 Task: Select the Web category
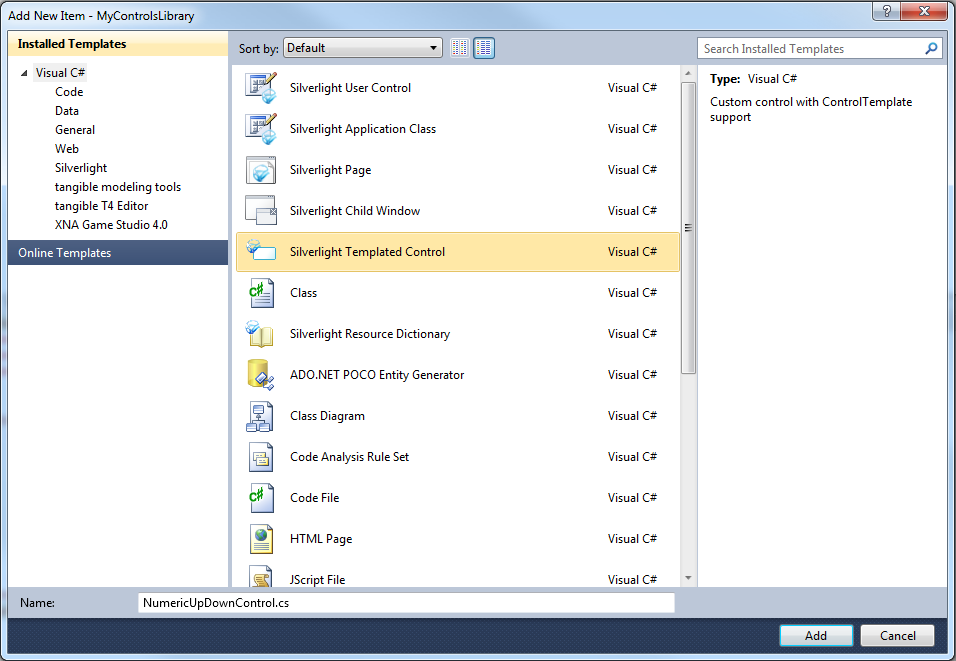coord(66,148)
